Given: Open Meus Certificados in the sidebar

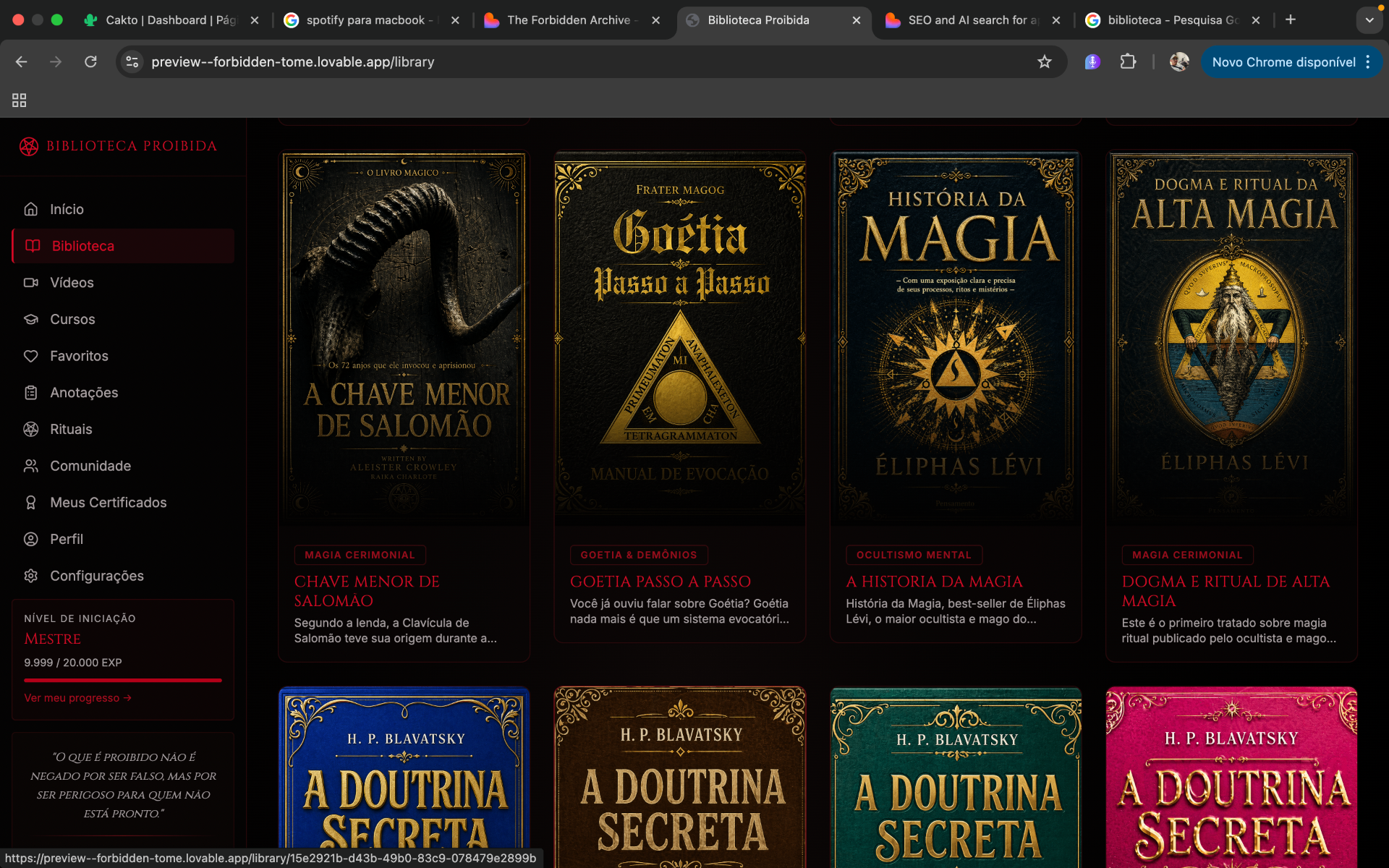Looking at the screenshot, I should pos(123,503).
